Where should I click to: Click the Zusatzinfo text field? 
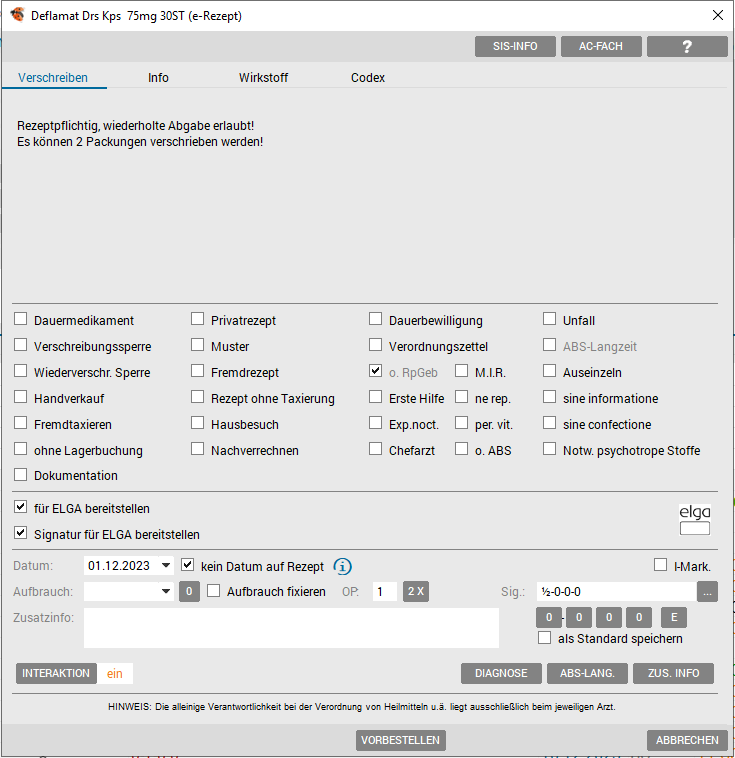tap(291, 628)
